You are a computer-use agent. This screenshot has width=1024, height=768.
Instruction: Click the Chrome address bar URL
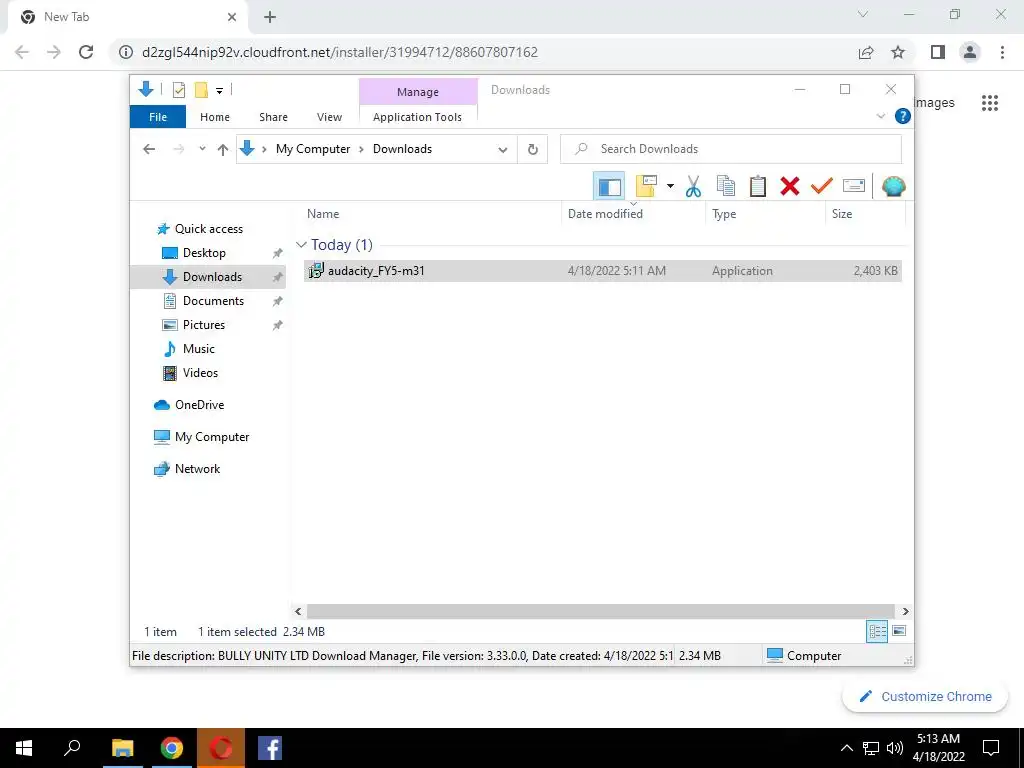pos(340,52)
